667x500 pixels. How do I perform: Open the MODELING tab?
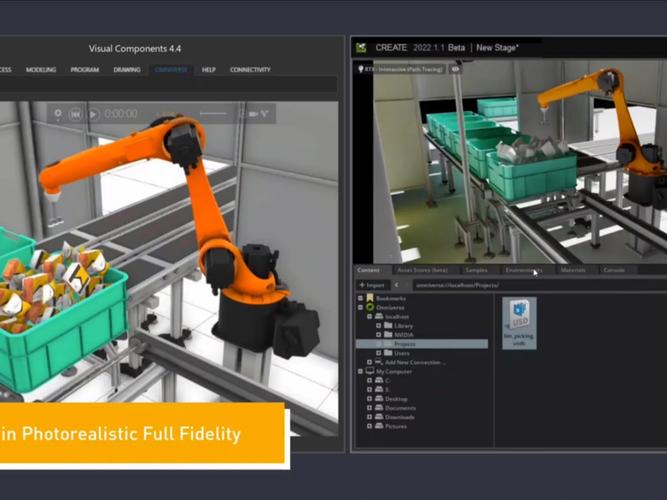(x=41, y=69)
